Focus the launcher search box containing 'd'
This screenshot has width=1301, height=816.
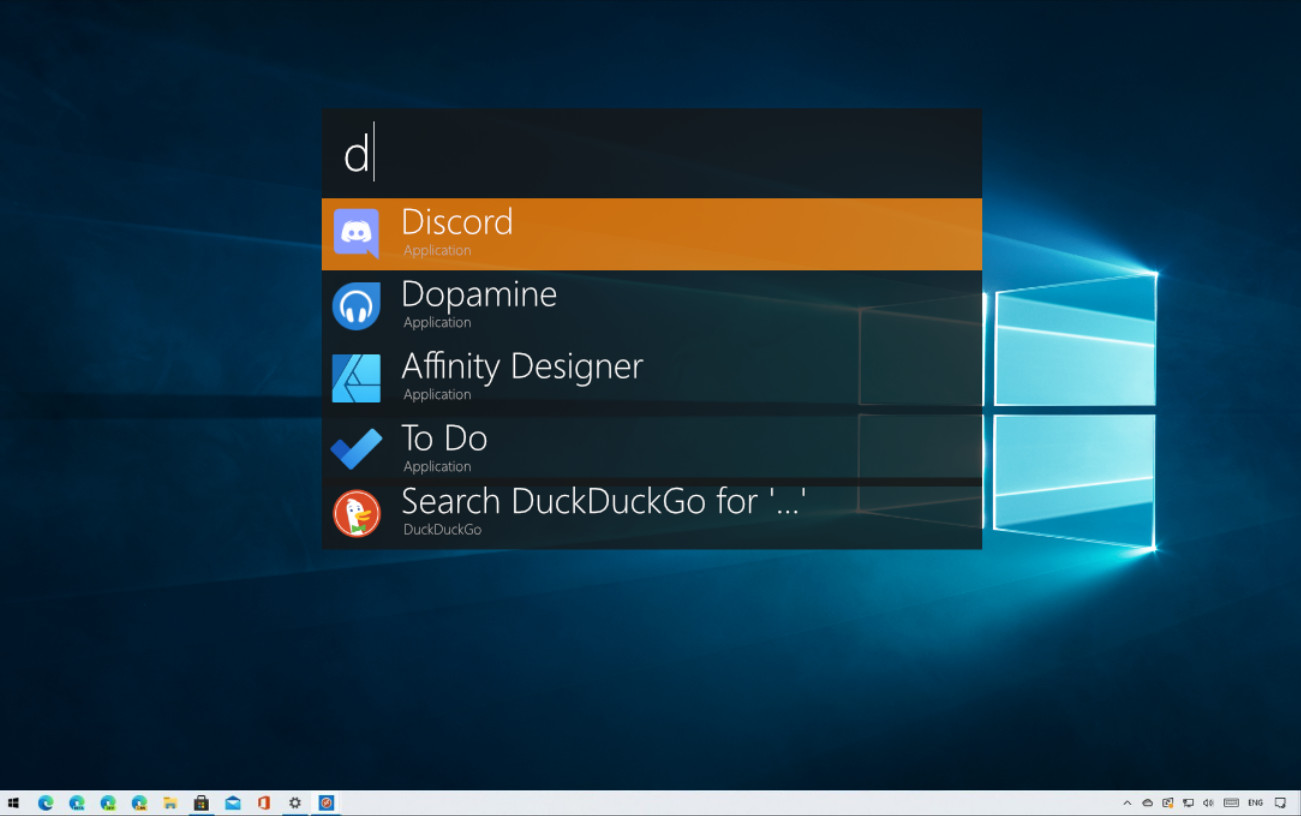[x=651, y=154]
